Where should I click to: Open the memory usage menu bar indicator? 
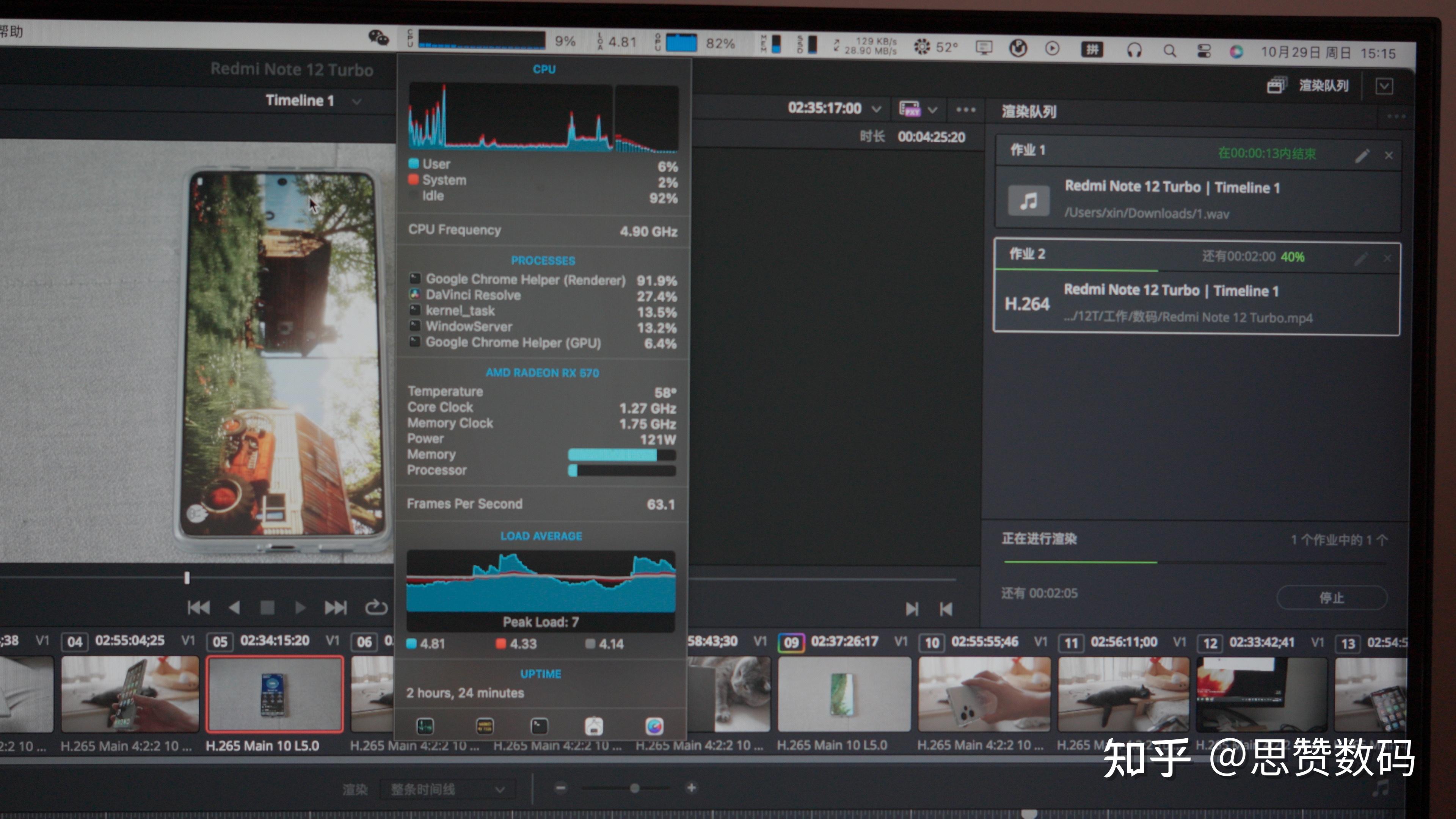tap(771, 44)
